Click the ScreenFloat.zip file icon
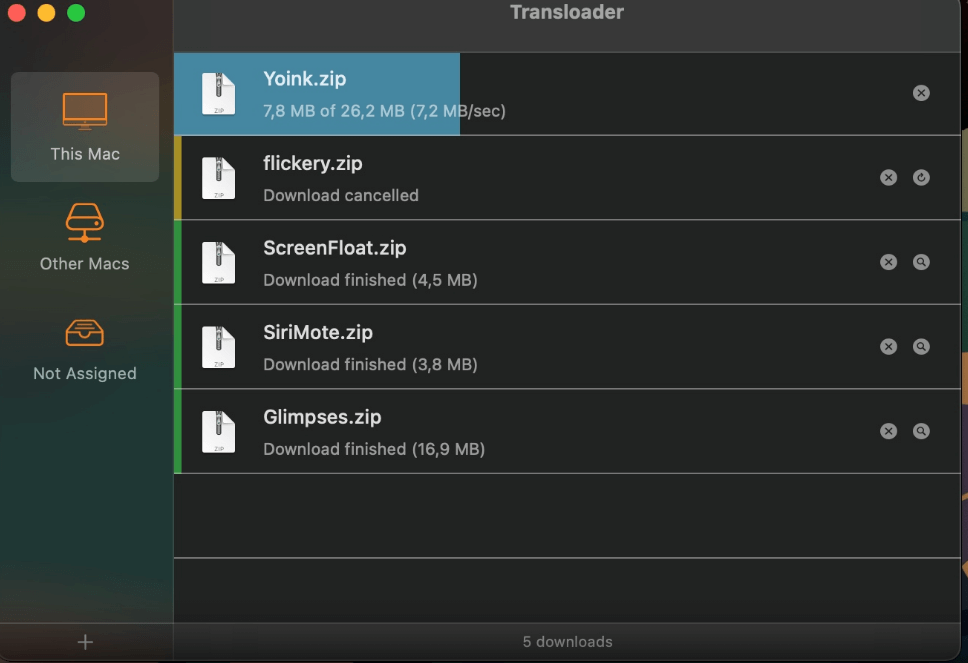968x663 pixels. (x=219, y=263)
